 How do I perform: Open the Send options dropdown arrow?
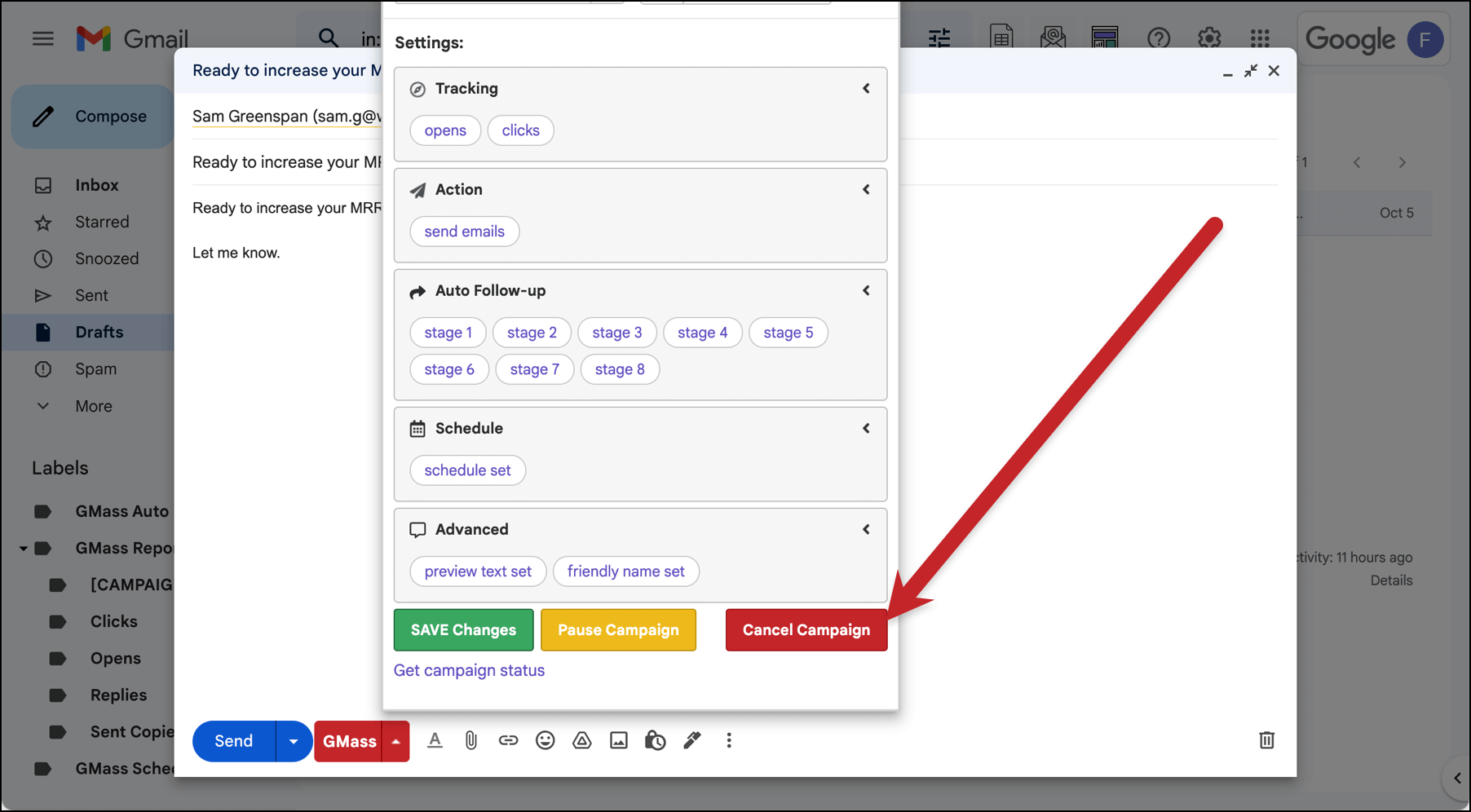[294, 741]
